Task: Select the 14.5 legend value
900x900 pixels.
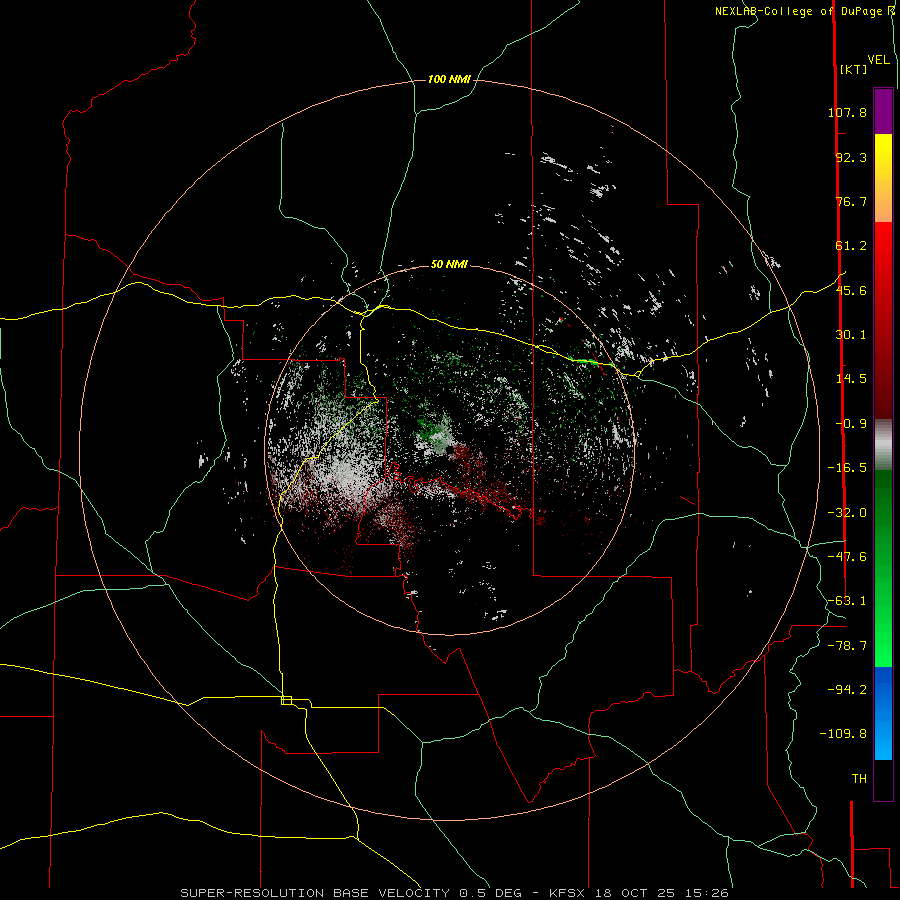Action: coord(851,379)
